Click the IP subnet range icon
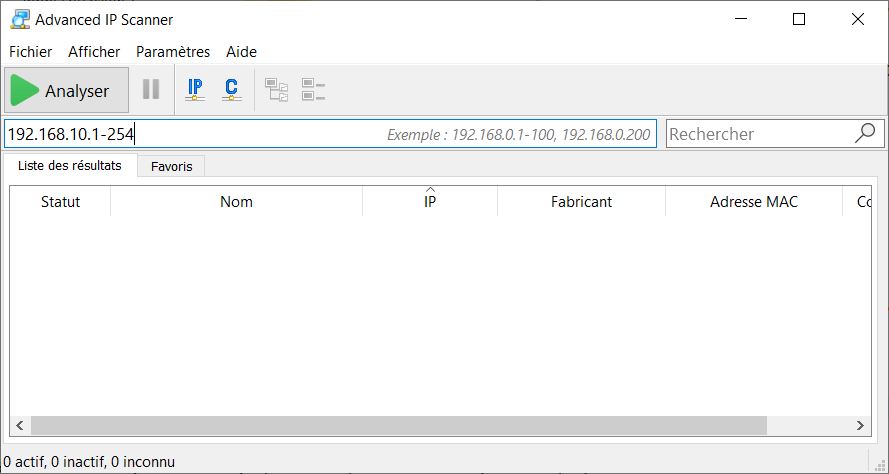The width and height of the screenshot is (889, 474). click(195, 90)
